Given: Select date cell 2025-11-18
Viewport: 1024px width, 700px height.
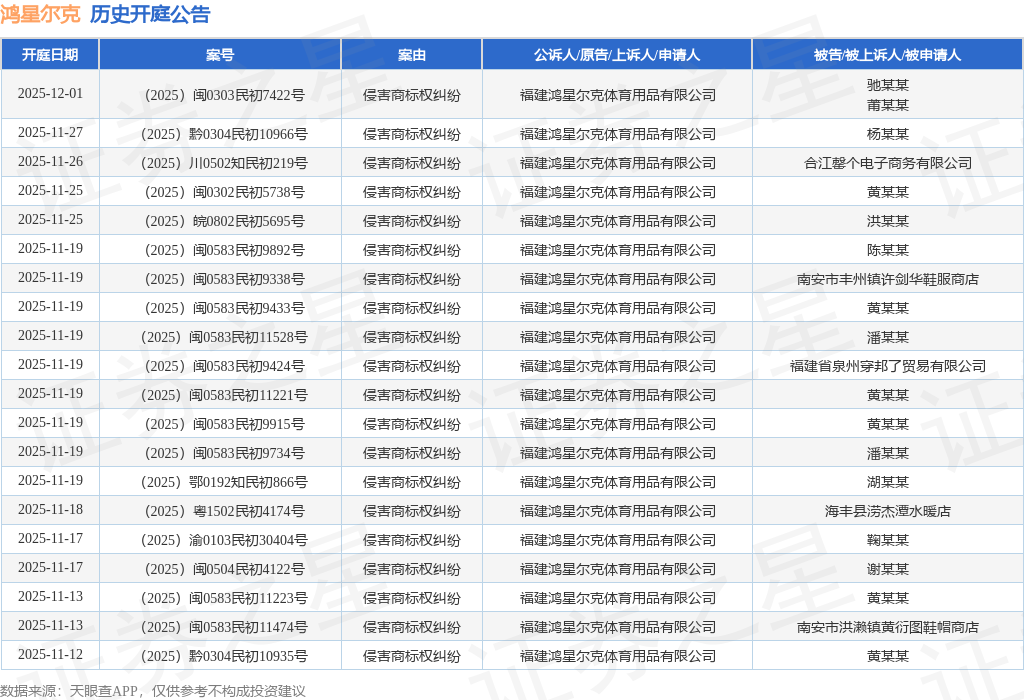Looking at the screenshot, I should point(50,509).
